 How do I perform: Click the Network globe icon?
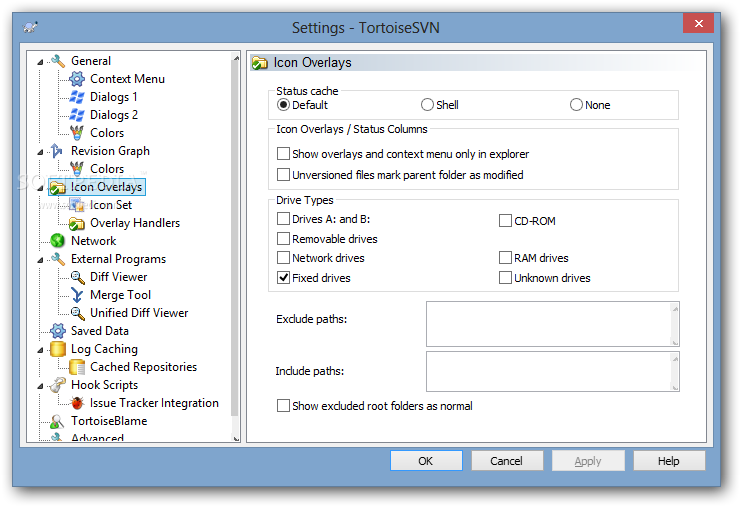coord(58,241)
